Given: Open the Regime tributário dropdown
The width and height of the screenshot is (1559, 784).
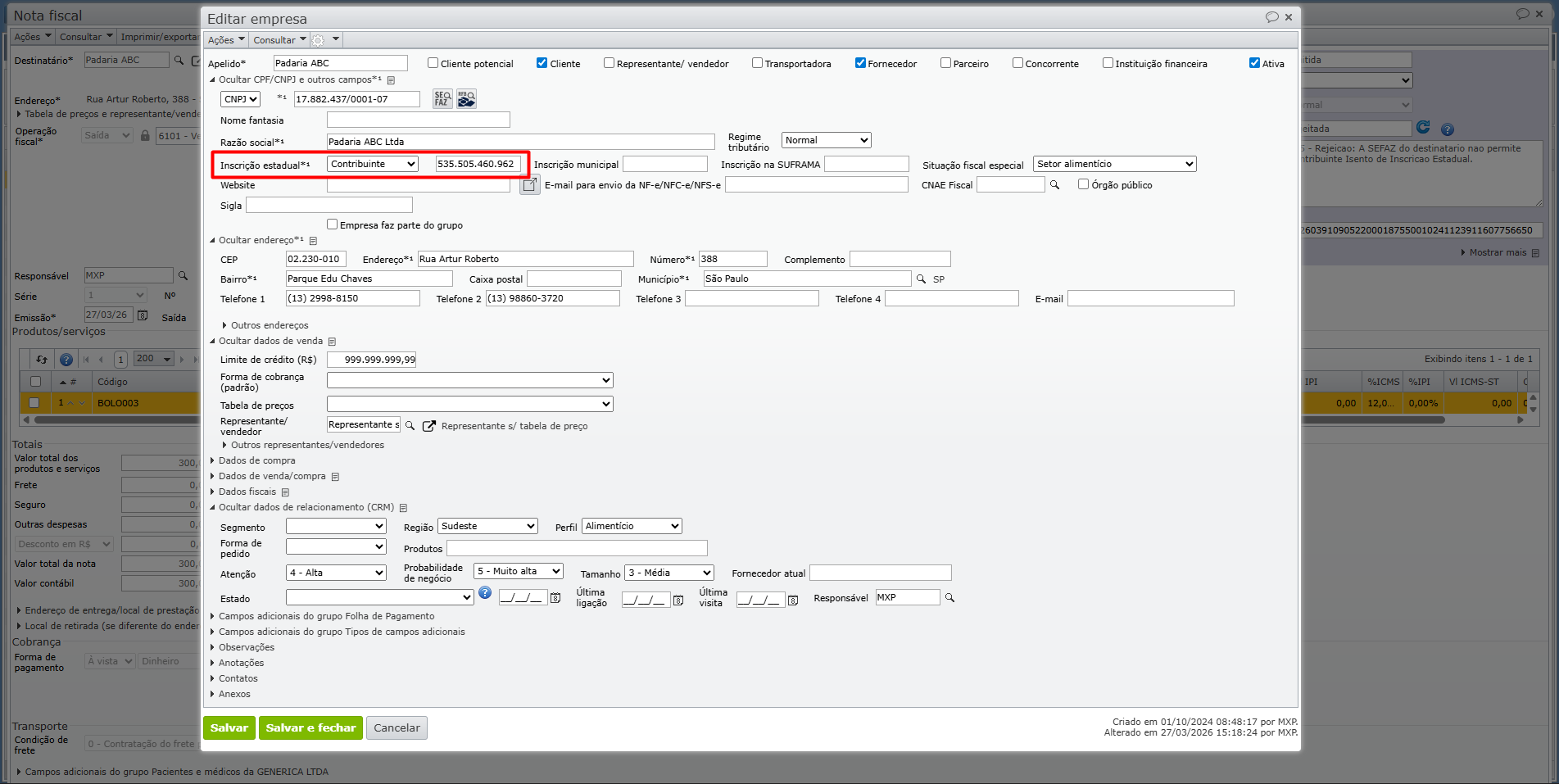Looking at the screenshot, I should (x=826, y=140).
